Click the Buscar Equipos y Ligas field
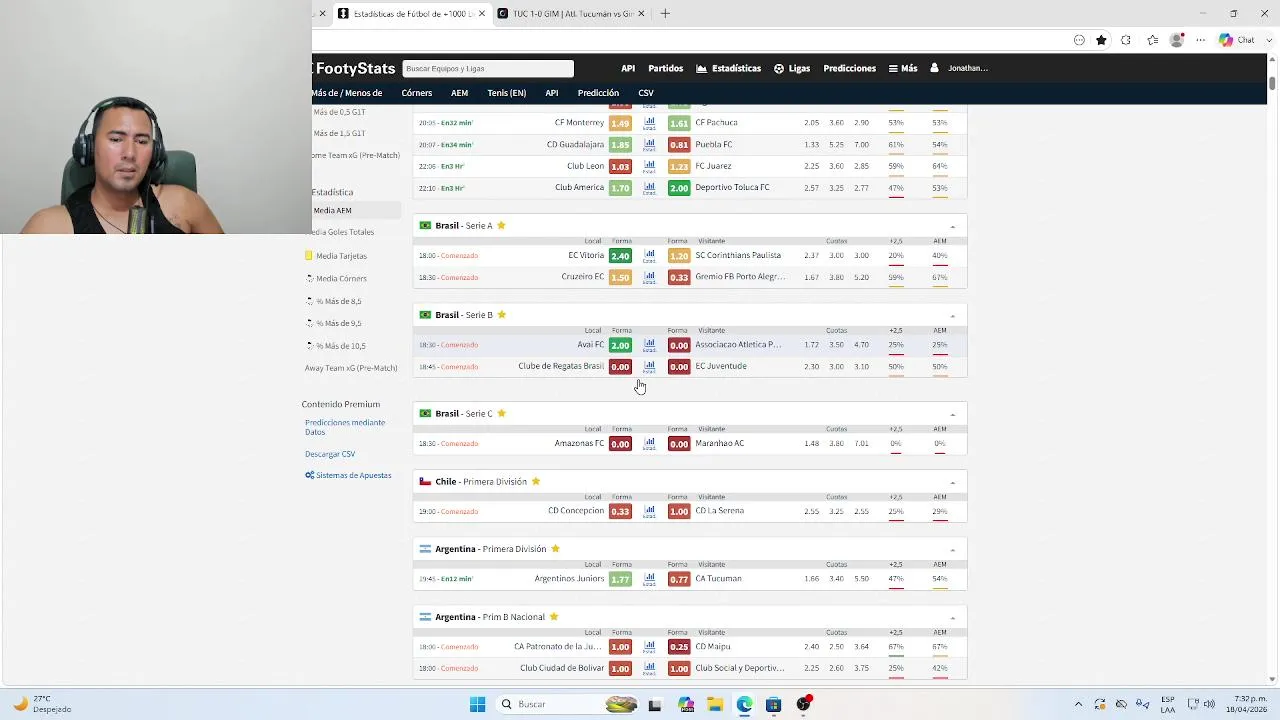Viewport: 1280px width, 720px height. pos(488,68)
